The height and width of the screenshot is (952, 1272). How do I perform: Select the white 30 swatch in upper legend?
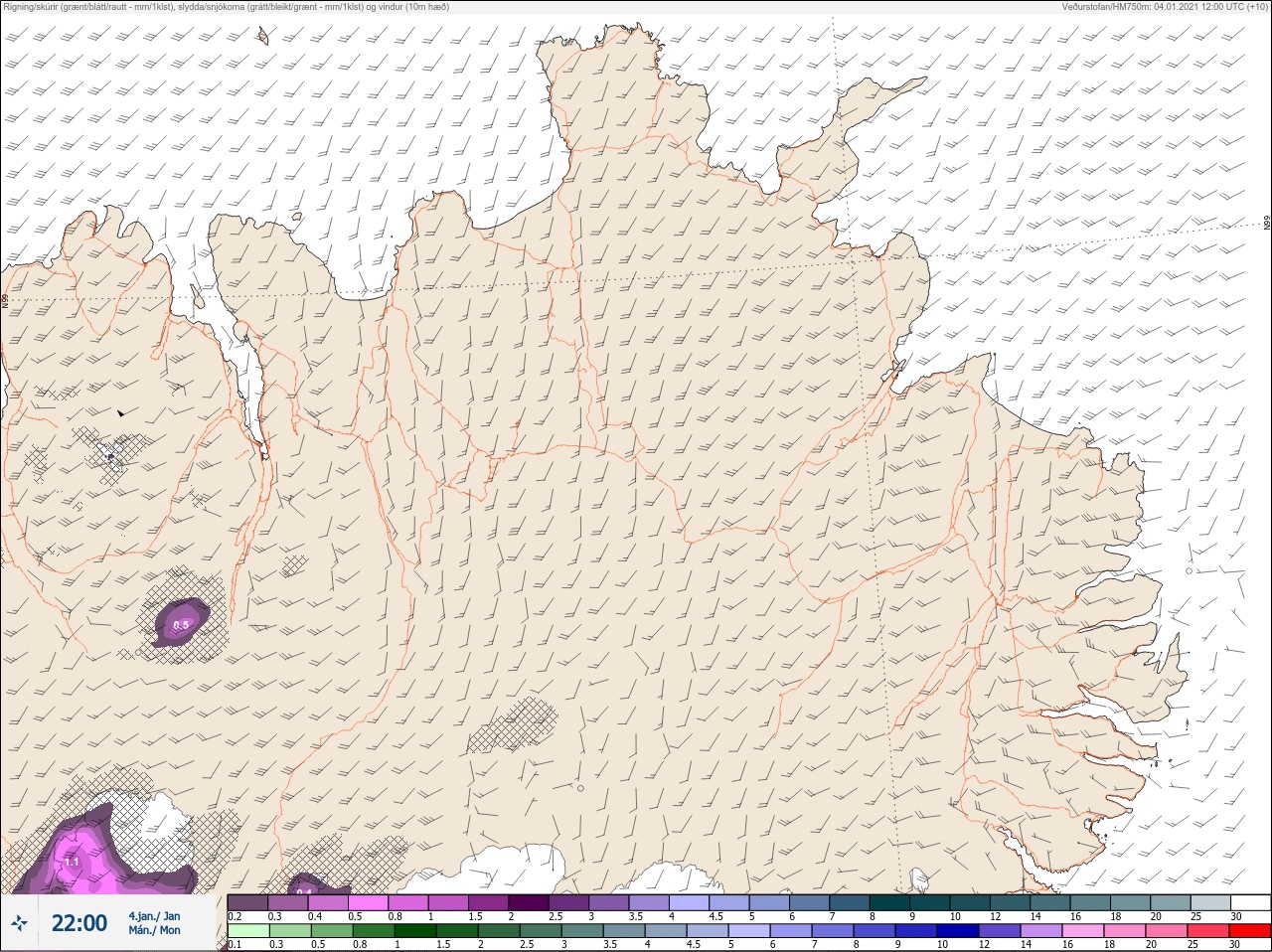pyautogui.click(x=1251, y=902)
